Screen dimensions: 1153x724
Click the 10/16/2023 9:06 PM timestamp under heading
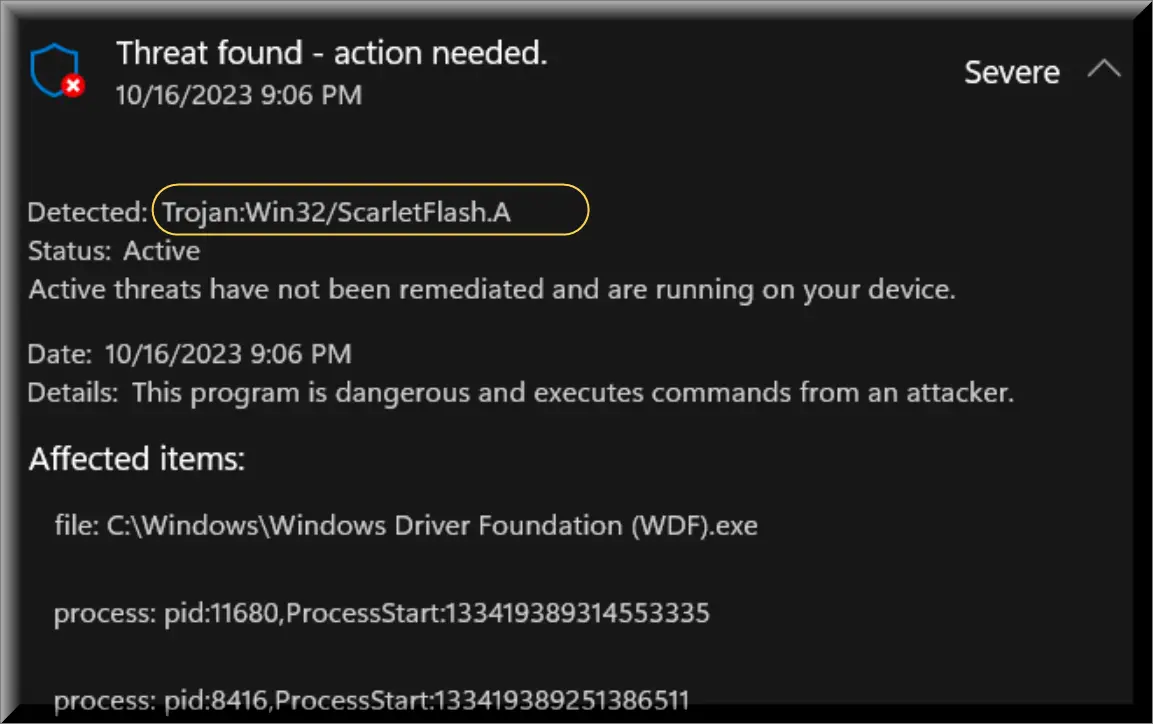(x=239, y=95)
